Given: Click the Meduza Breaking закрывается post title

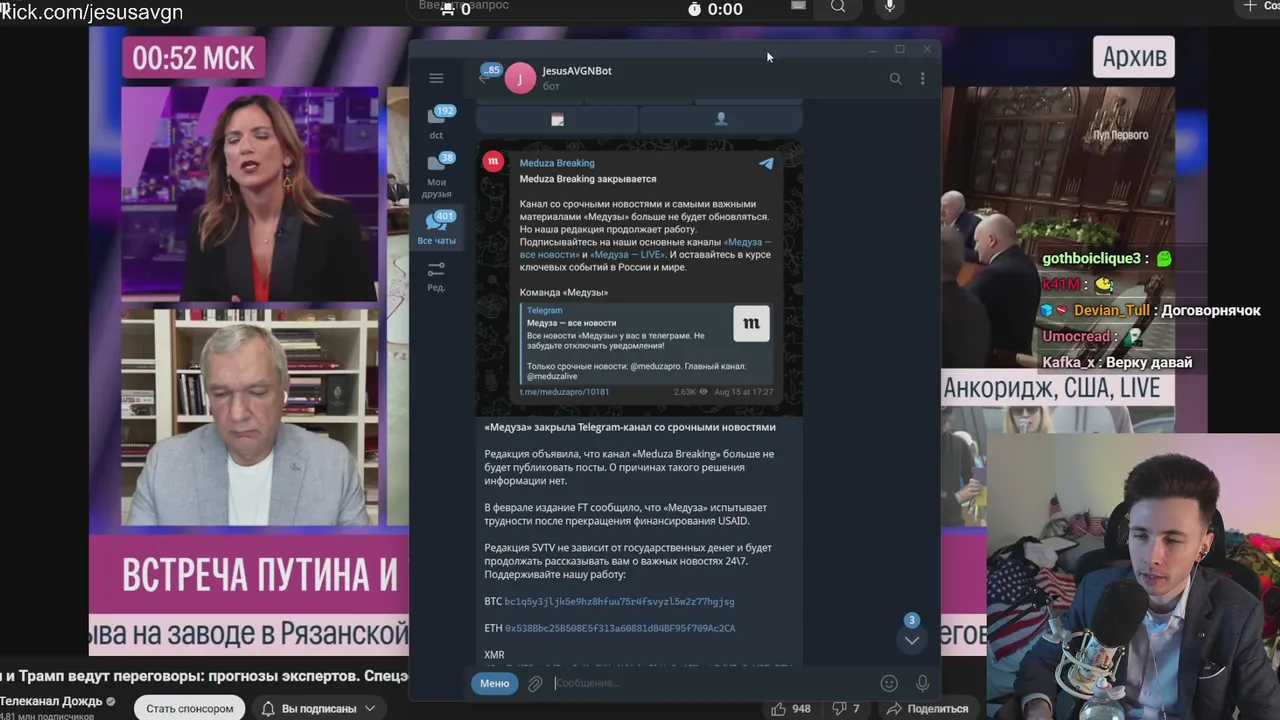Looking at the screenshot, I should pyautogui.click(x=588, y=179).
